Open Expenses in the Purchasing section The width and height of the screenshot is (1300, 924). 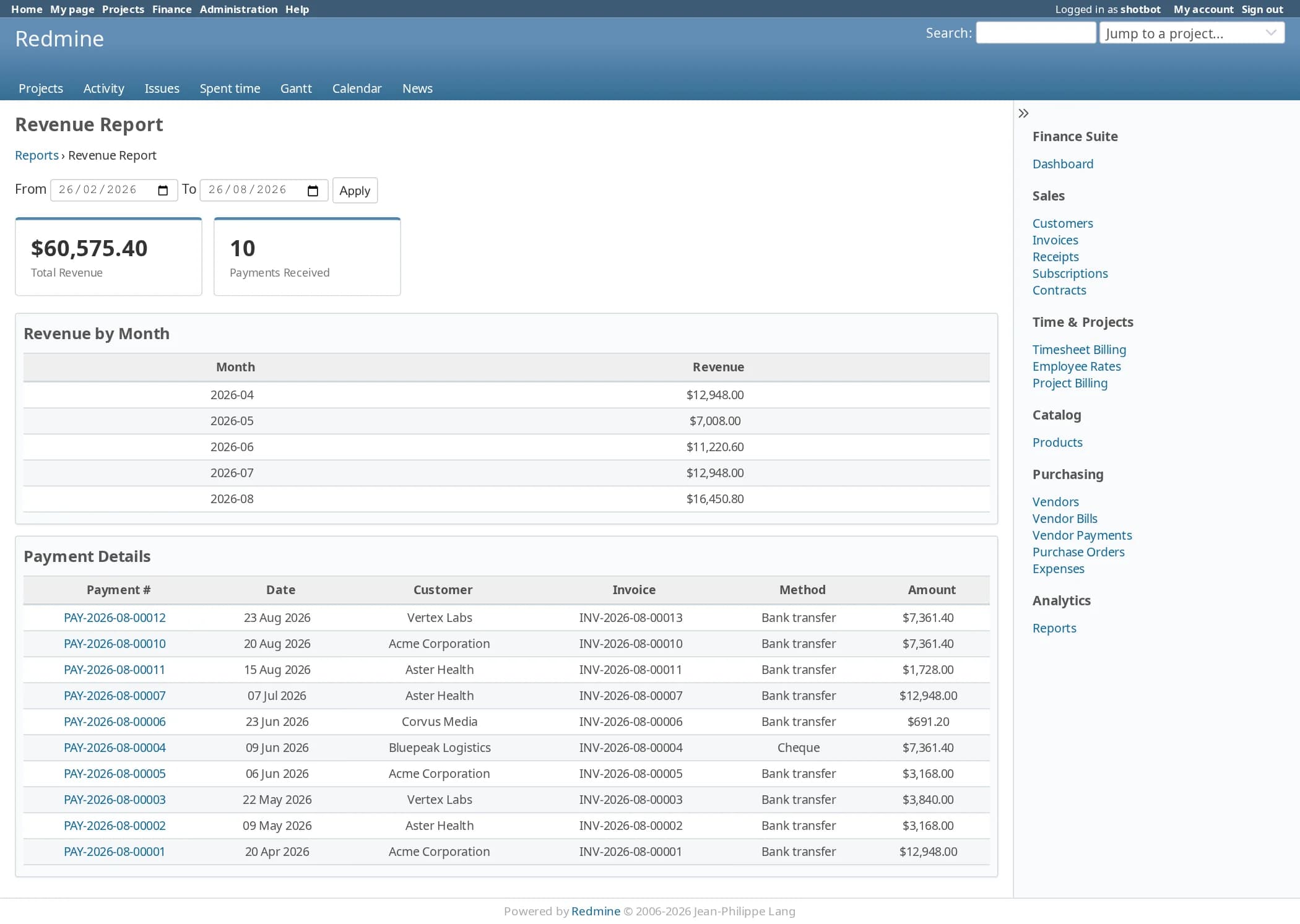coord(1059,569)
